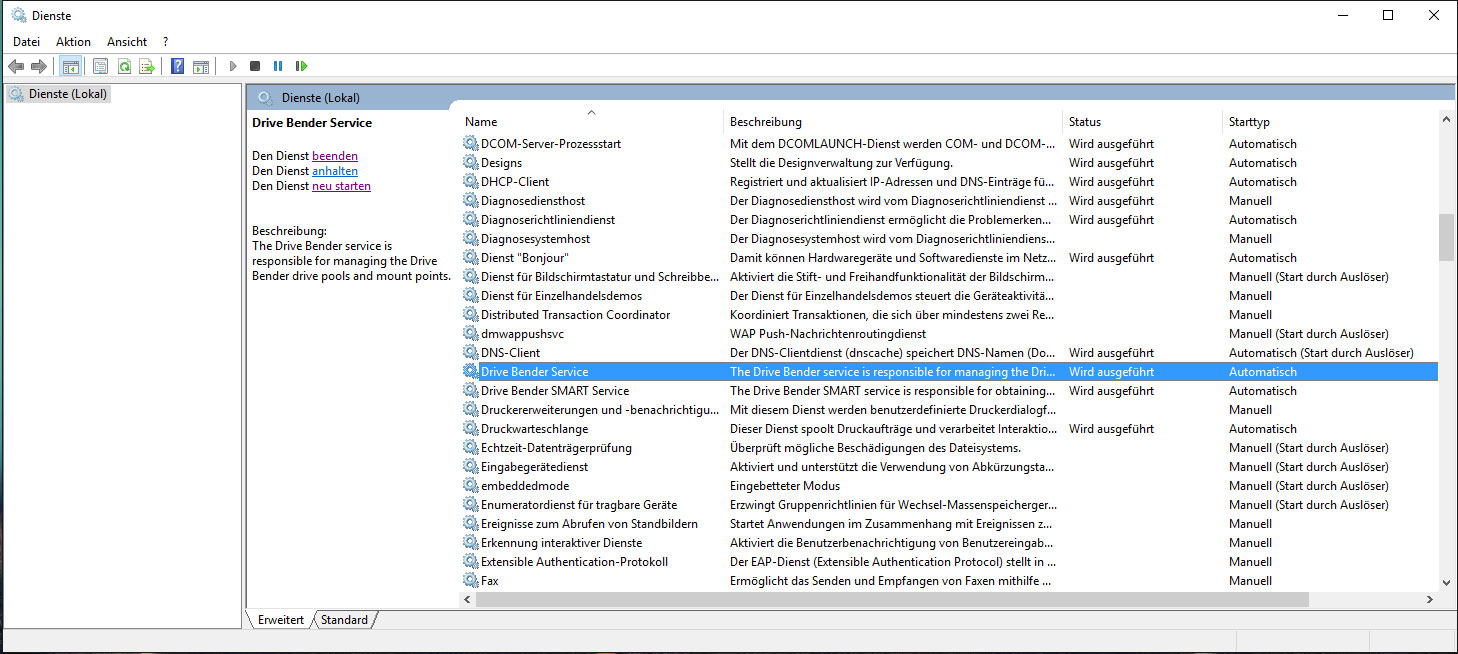Click the Restart service toolbar icon
Screen dimensions: 1458x654
pos(301,66)
